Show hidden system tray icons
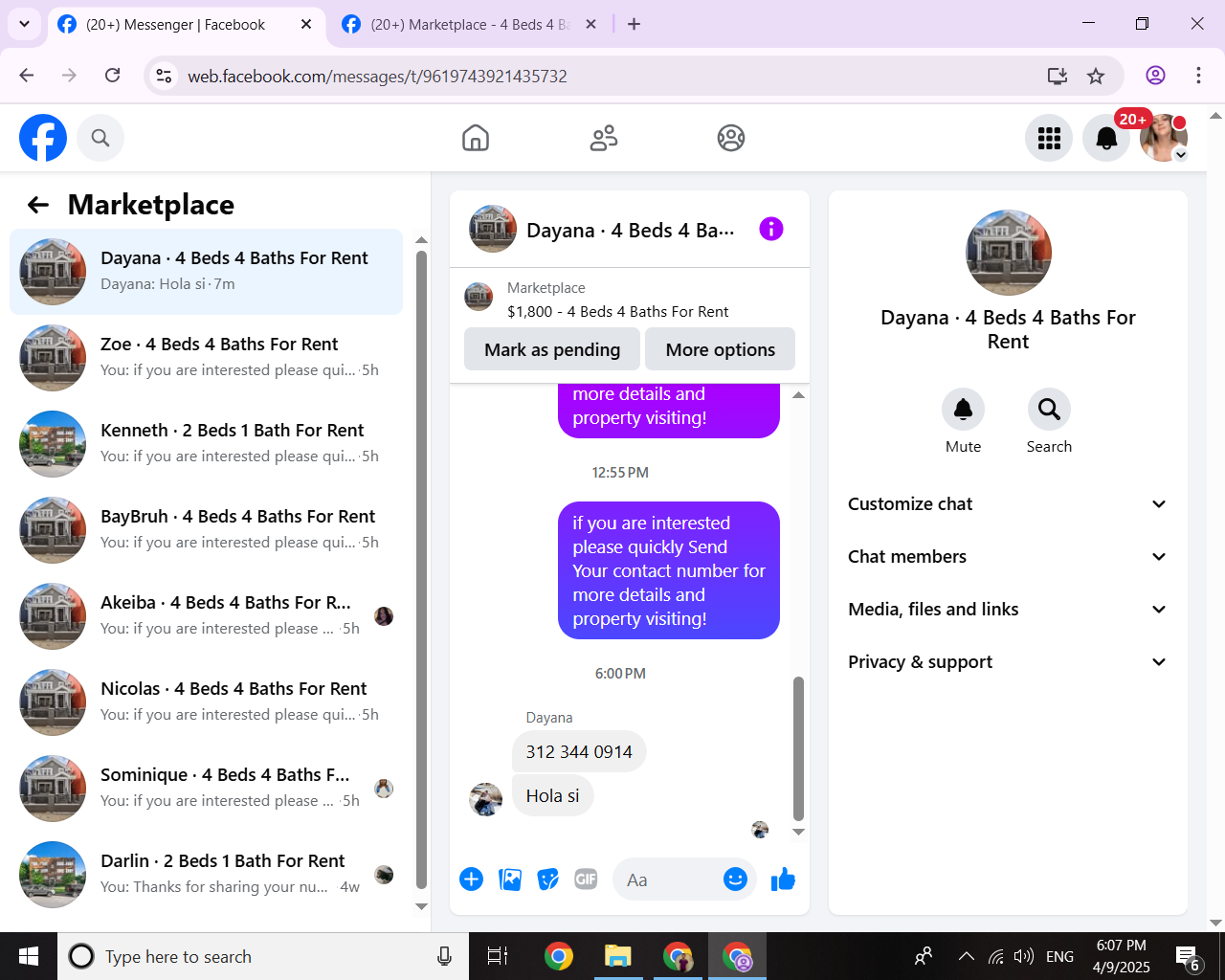 967,956
